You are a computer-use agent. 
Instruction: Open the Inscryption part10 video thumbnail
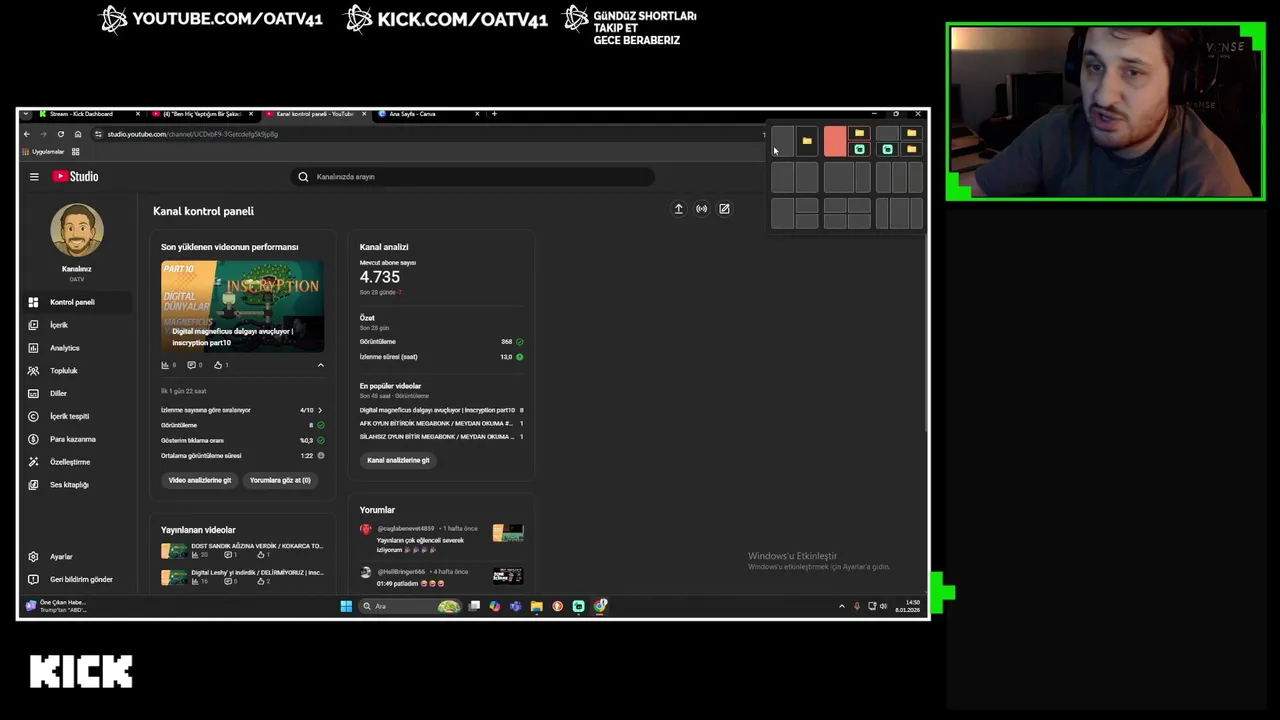[x=242, y=306]
